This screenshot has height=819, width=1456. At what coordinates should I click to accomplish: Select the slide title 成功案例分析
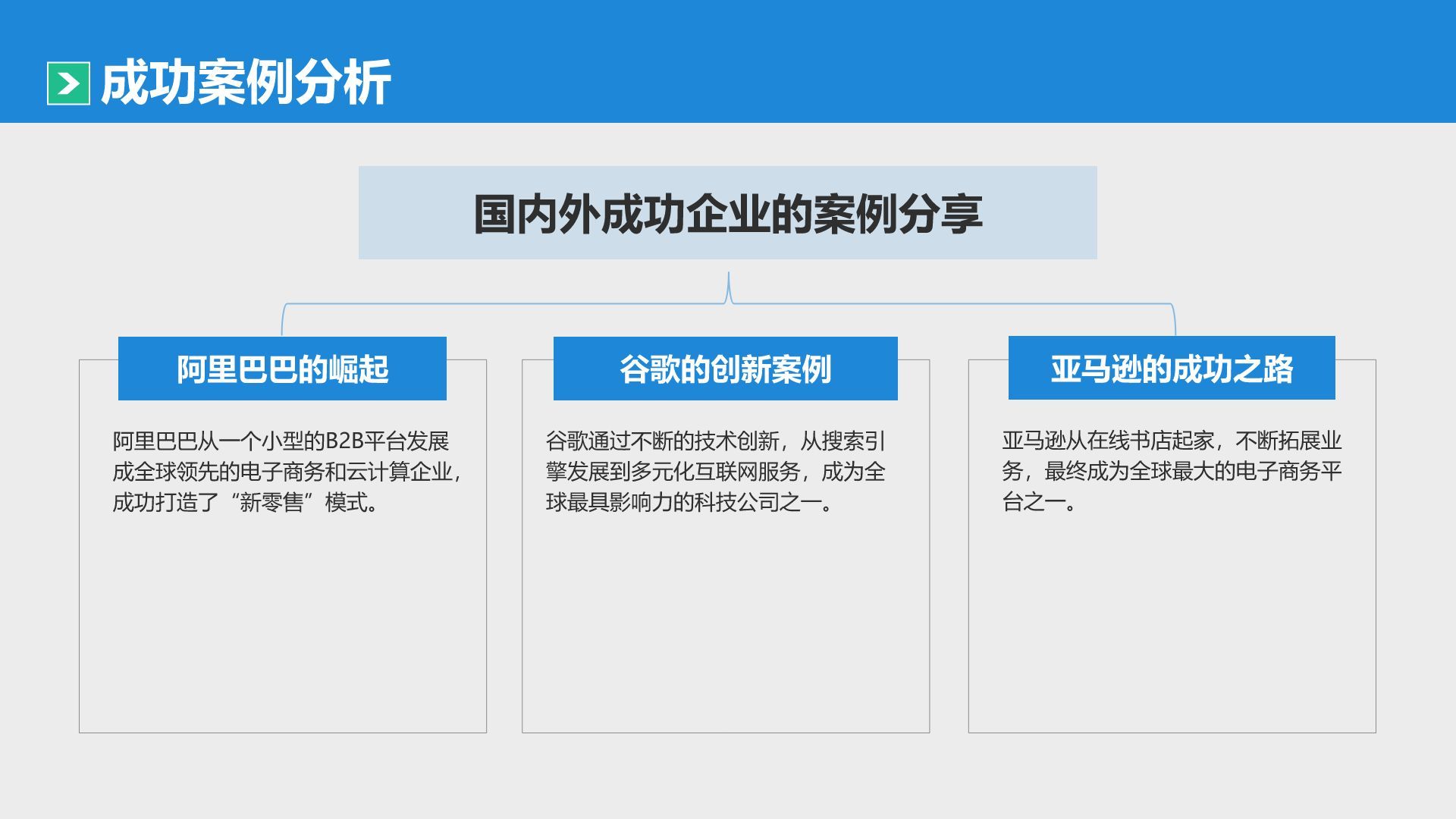point(246,82)
